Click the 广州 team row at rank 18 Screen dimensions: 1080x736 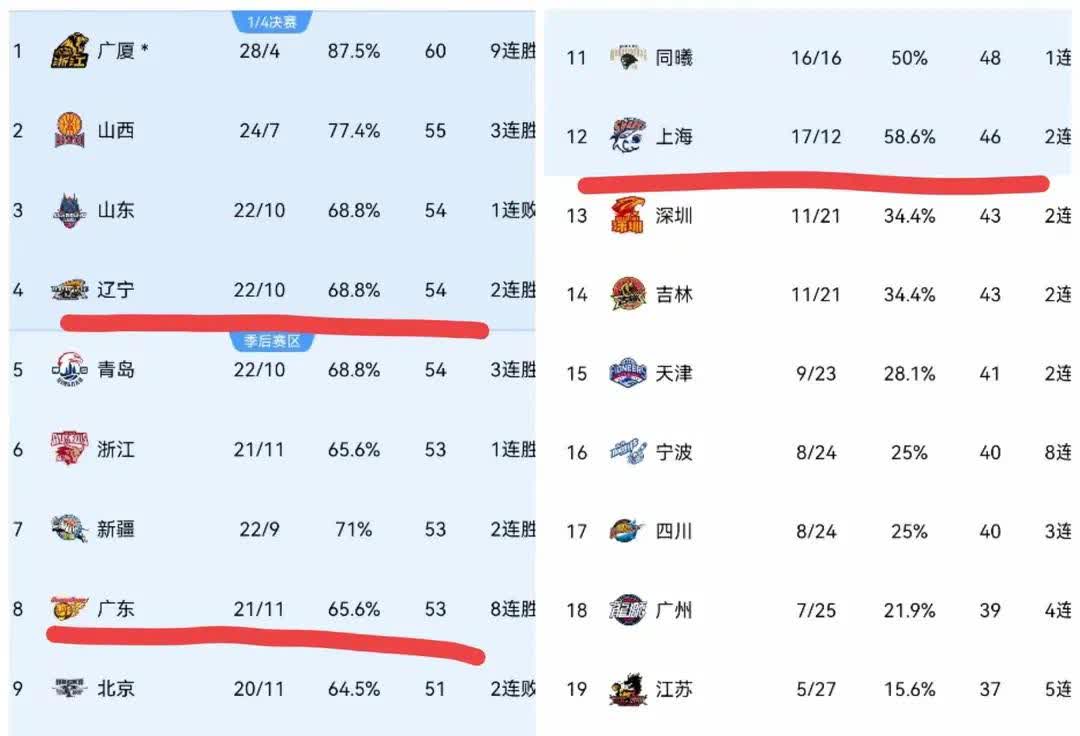click(x=813, y=610)
